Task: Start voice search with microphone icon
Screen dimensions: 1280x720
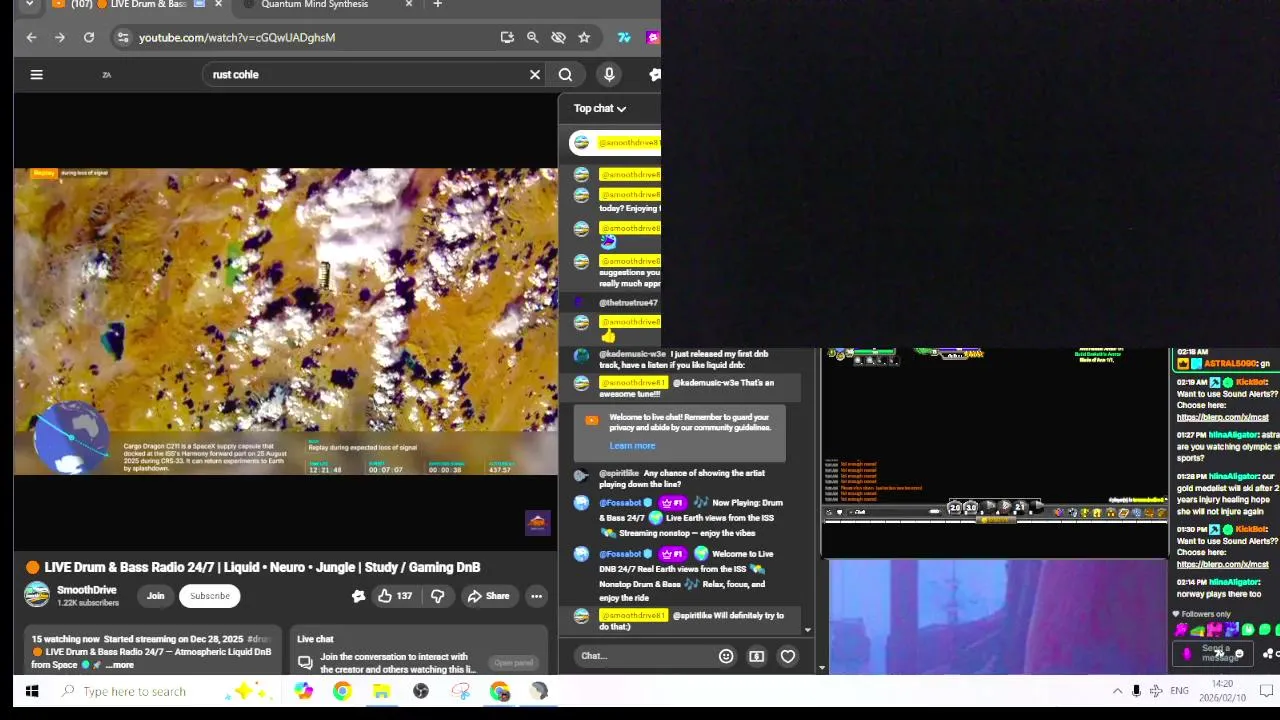Action: tap(609, 74)
